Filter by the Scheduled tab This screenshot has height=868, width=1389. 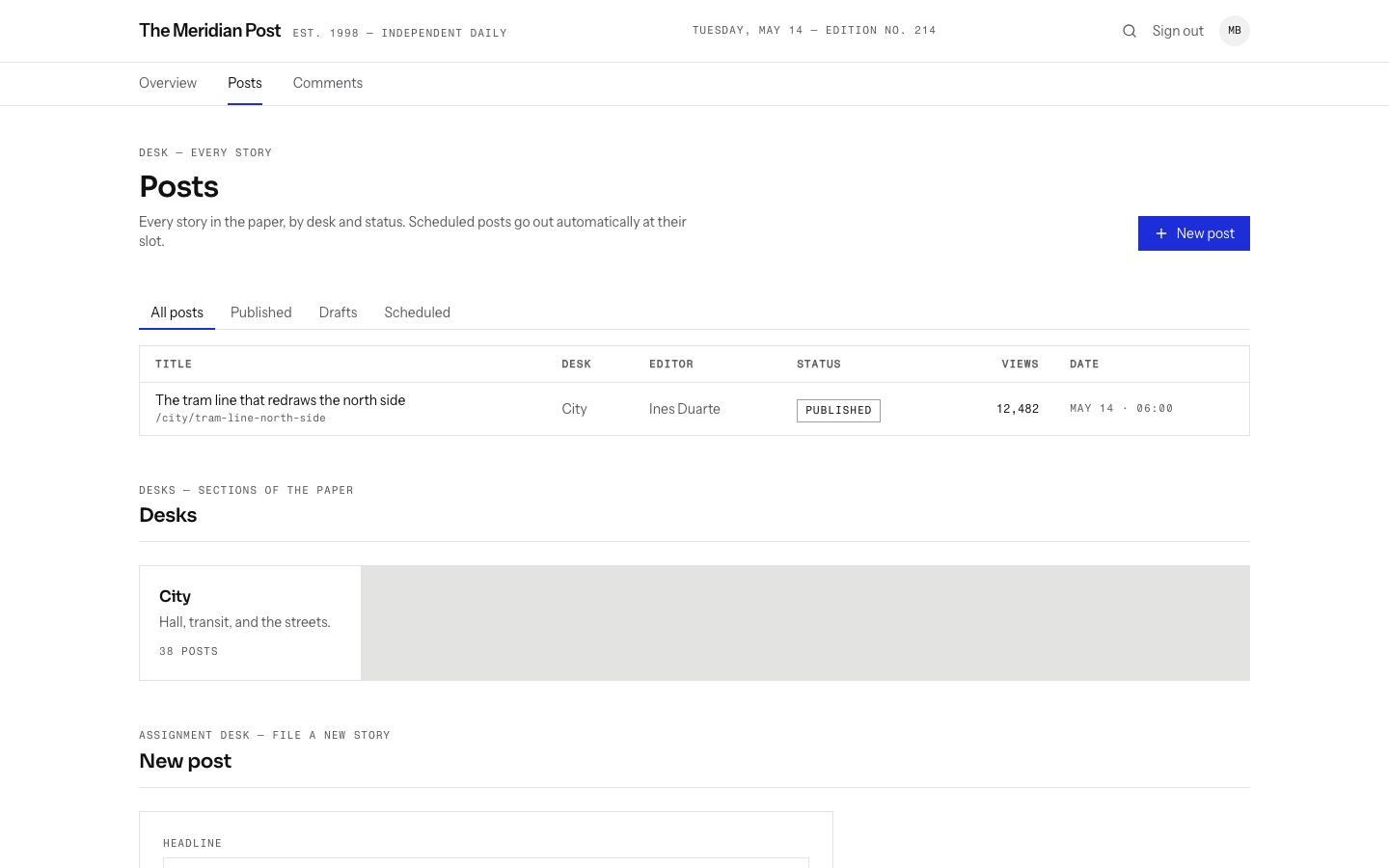[x=418, y=312]
